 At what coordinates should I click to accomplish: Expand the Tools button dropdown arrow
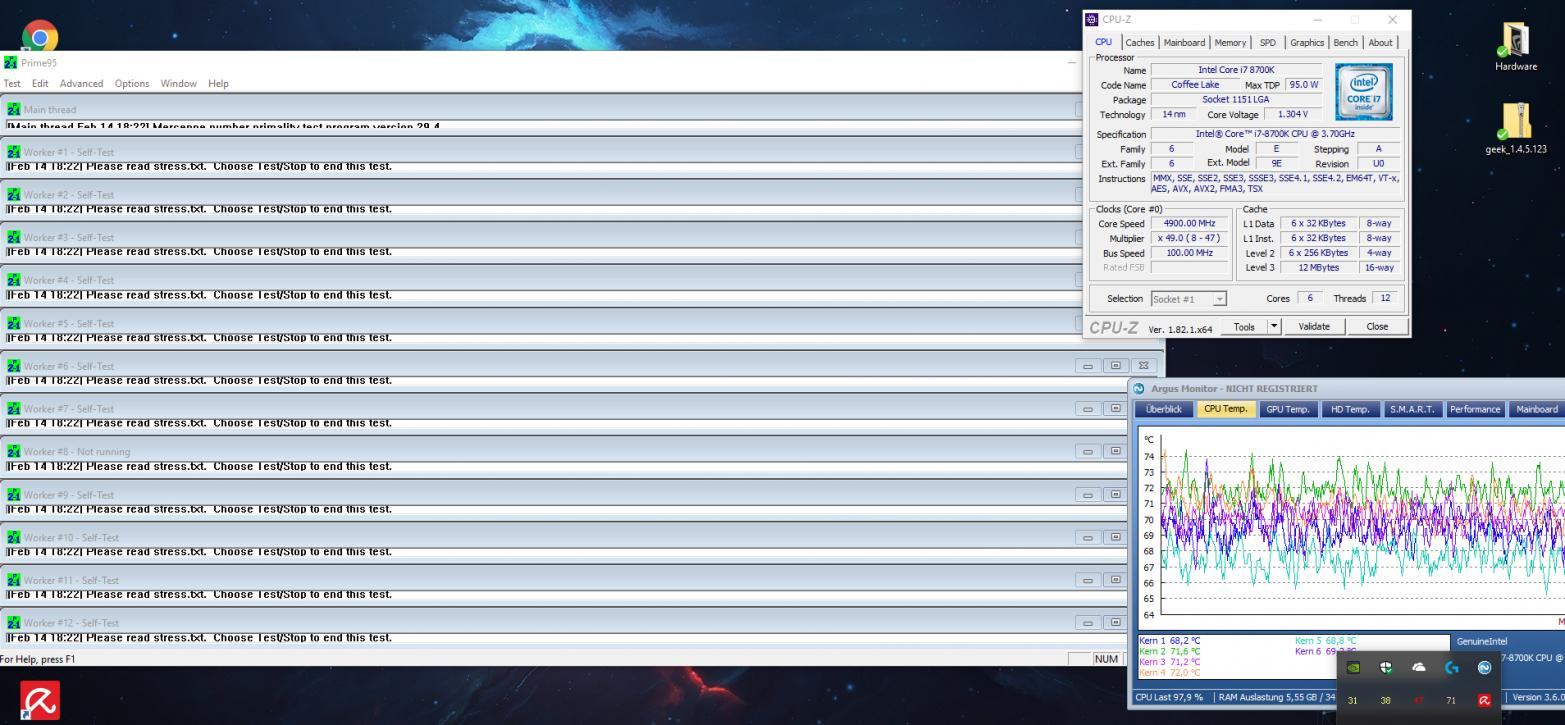pyautogui.click(x=1274, y=326)
